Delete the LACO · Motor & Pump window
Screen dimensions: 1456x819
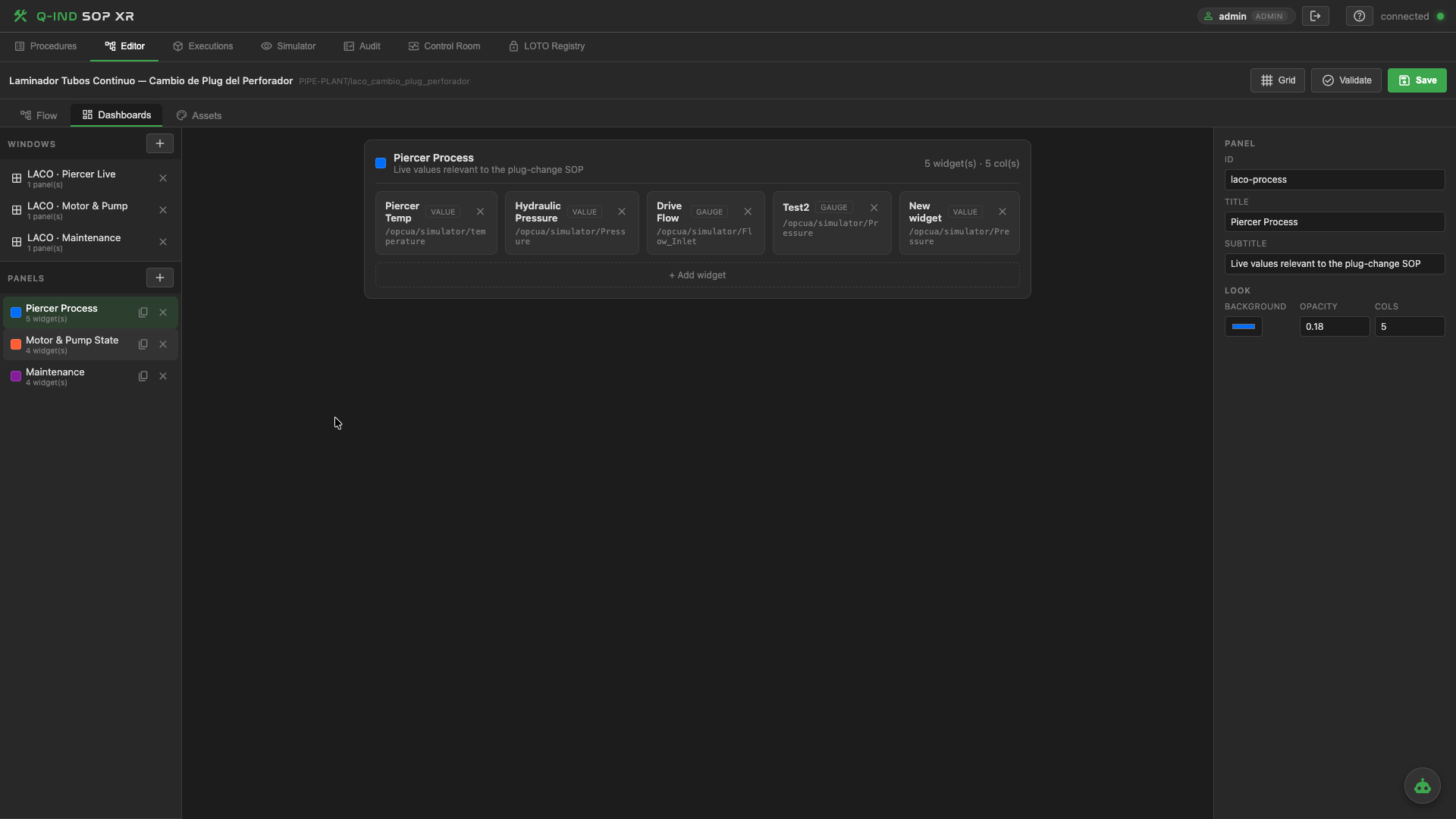tap(163, 210)
